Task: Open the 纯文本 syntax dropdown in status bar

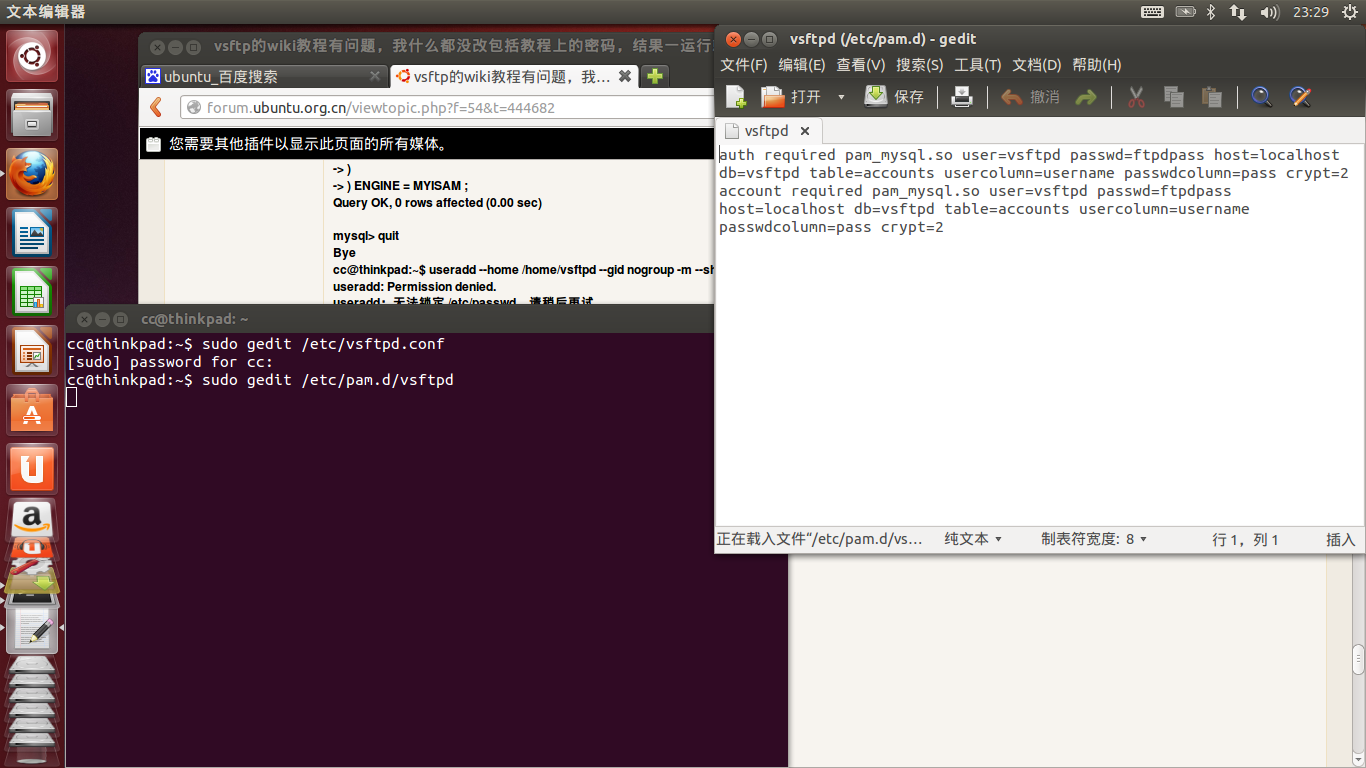Action: tap(973, 539)
